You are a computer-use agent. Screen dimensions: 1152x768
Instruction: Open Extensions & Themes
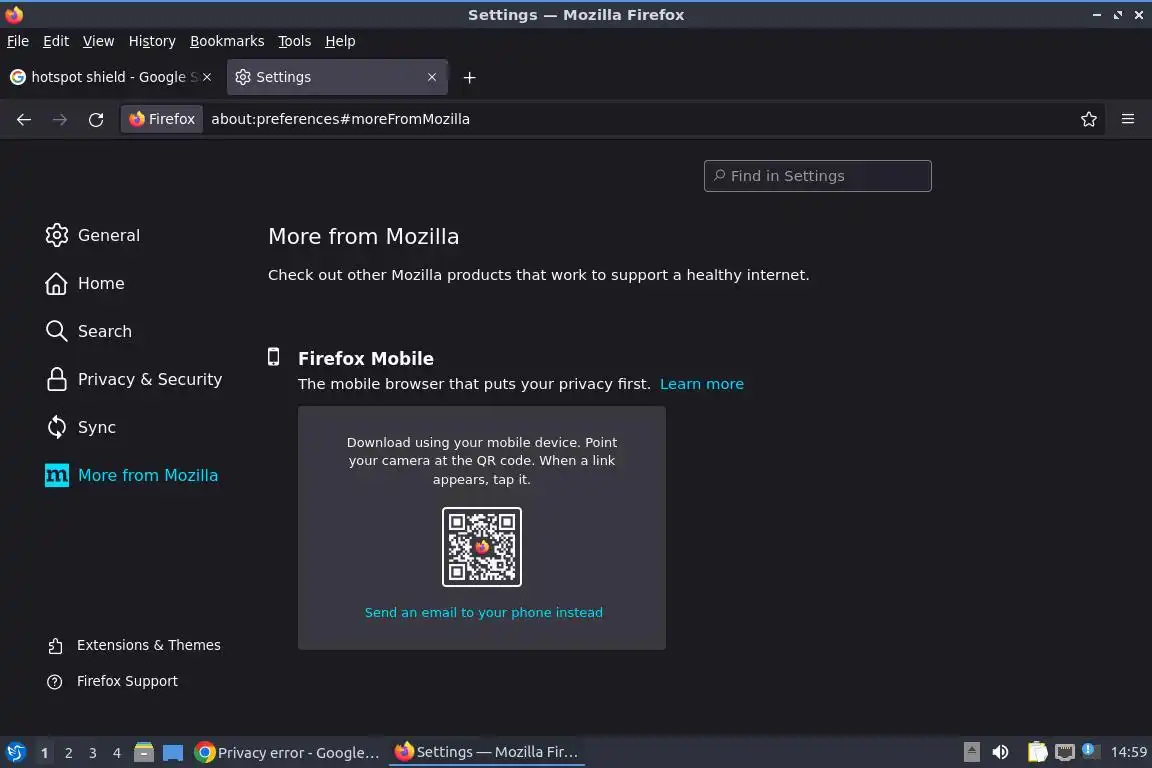tap(134, 645)
